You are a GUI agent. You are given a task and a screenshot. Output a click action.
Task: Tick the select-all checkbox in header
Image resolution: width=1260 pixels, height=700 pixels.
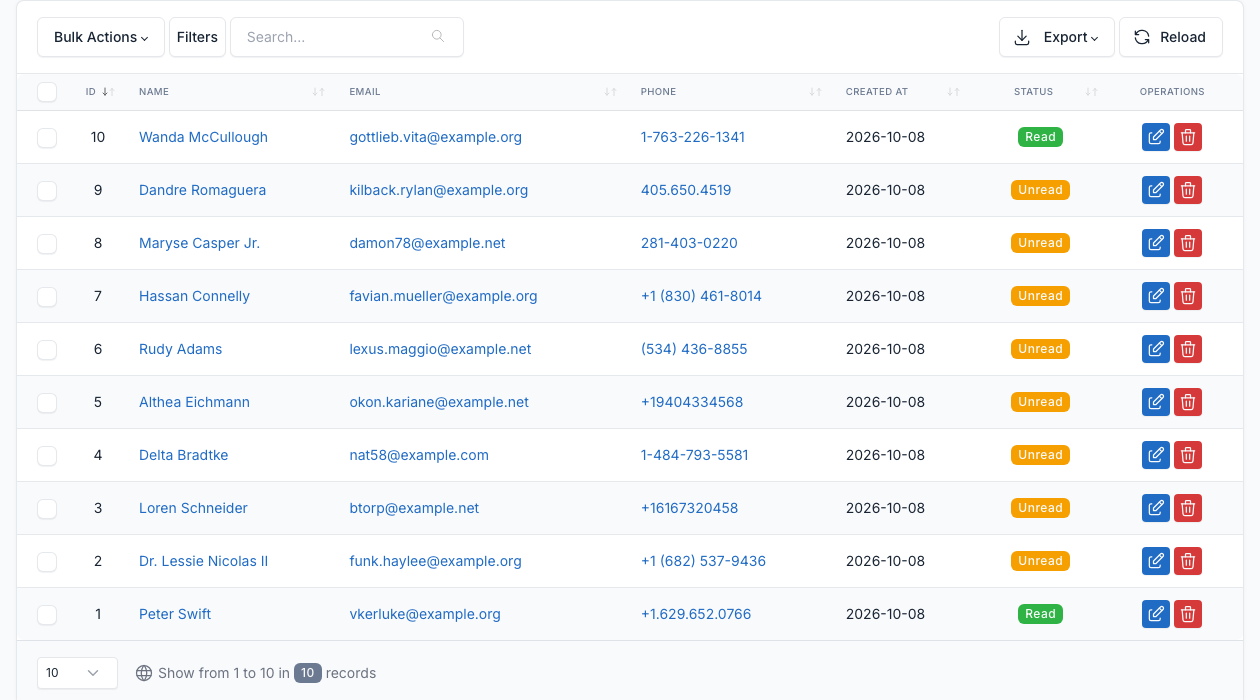tap(47, 92)
